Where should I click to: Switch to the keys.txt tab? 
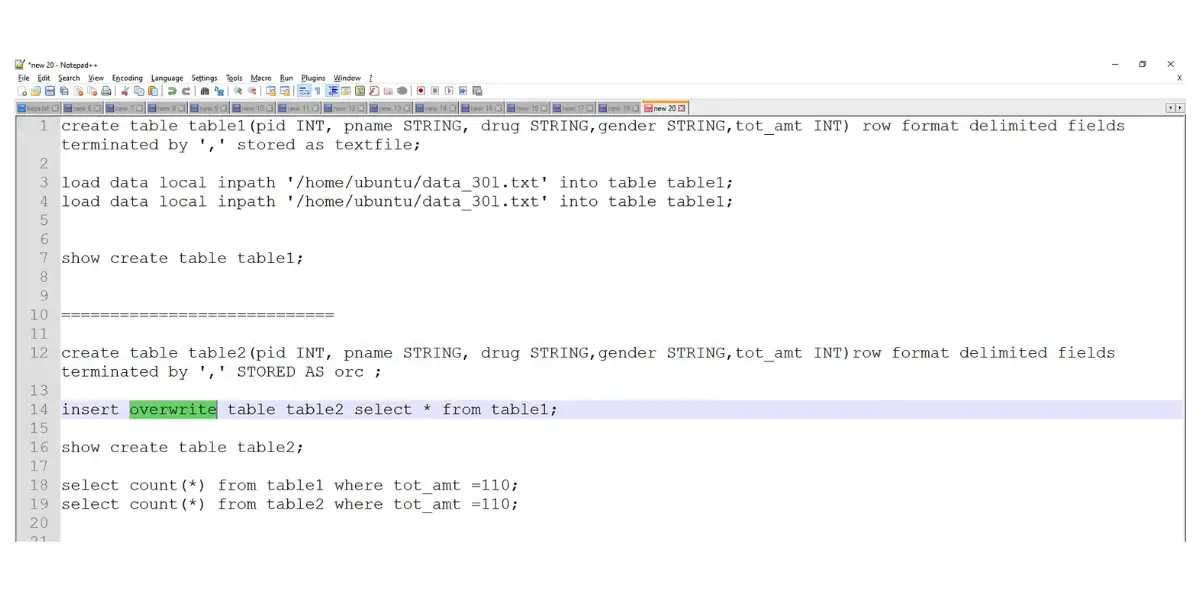[x=38, y=108]
